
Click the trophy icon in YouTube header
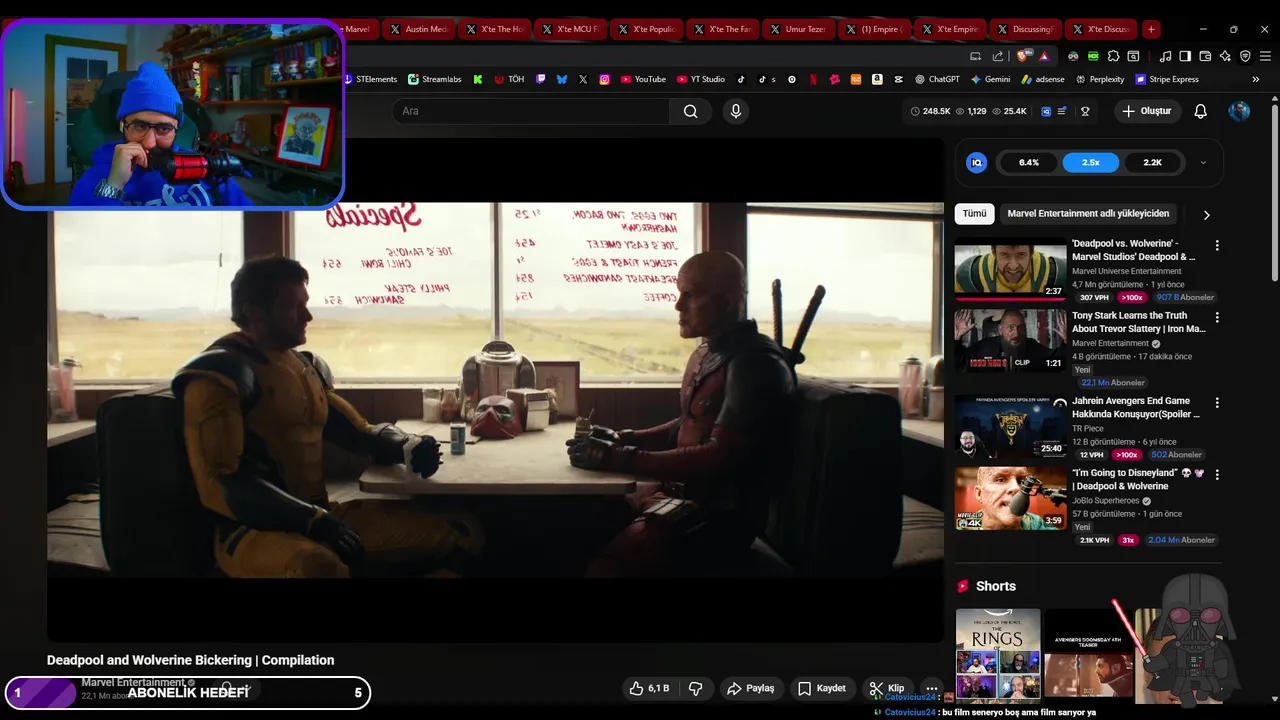pos(1085,111)
